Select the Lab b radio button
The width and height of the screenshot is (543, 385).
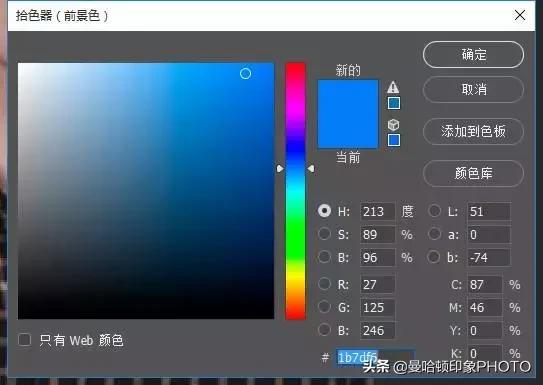(x=434, y=257)
